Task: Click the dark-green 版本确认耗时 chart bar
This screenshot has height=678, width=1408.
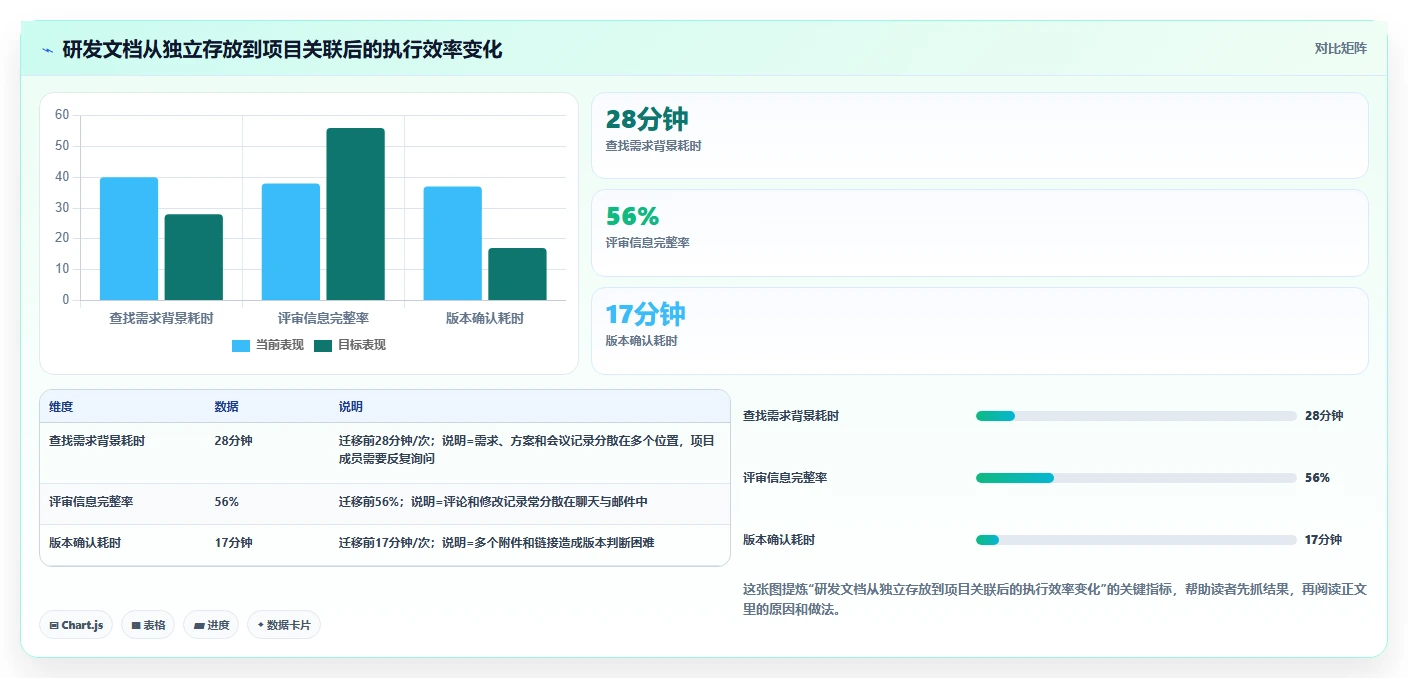Action: pos(517,274)
